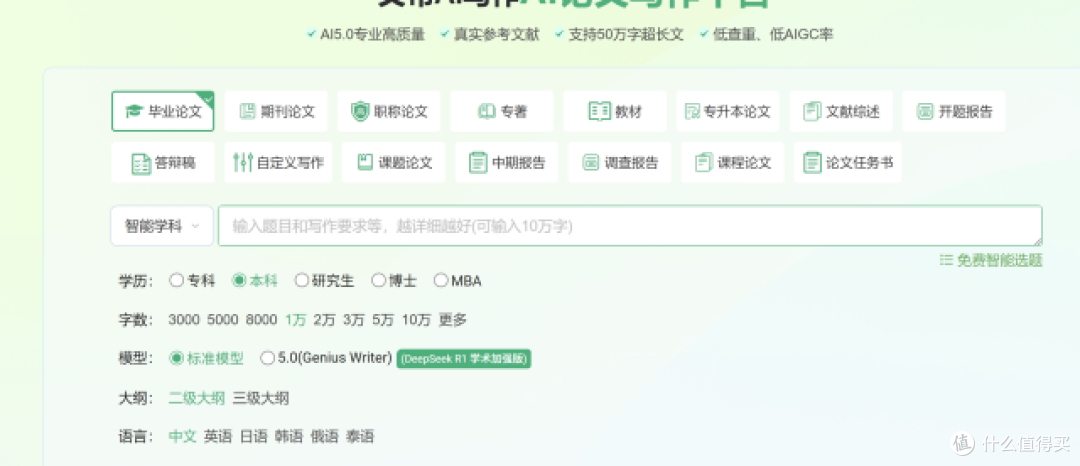Select MBA education level
Screen dimensions: 1080x466
(x=457, y=281)
